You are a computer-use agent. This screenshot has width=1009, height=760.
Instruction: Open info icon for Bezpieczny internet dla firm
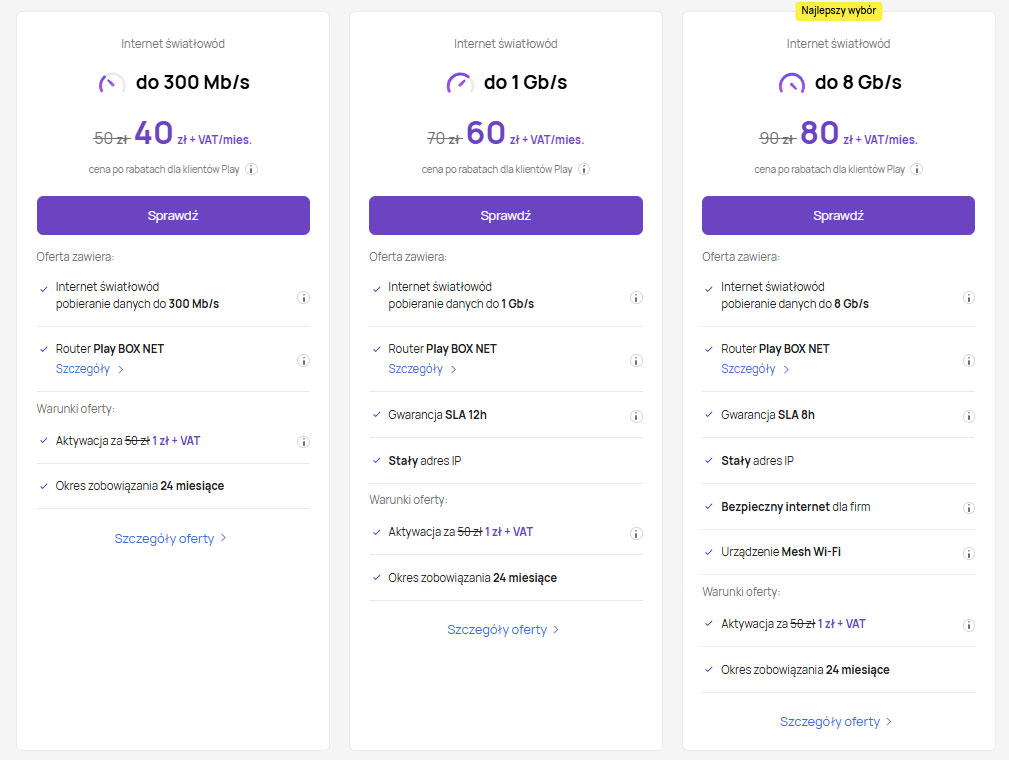(x=968, y=508)
